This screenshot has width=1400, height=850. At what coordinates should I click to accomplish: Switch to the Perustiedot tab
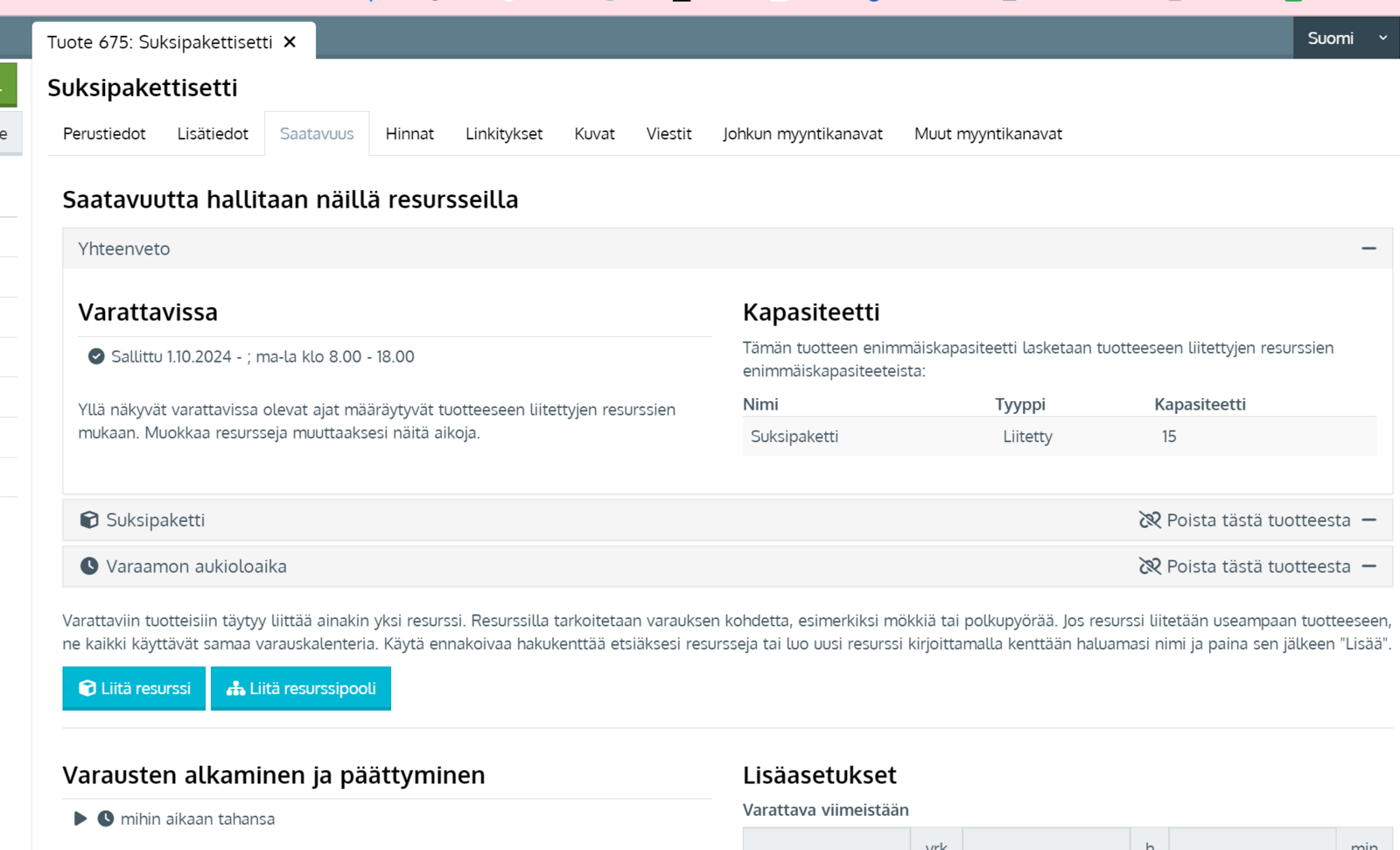pyautogui.click(x=104, y=134)
